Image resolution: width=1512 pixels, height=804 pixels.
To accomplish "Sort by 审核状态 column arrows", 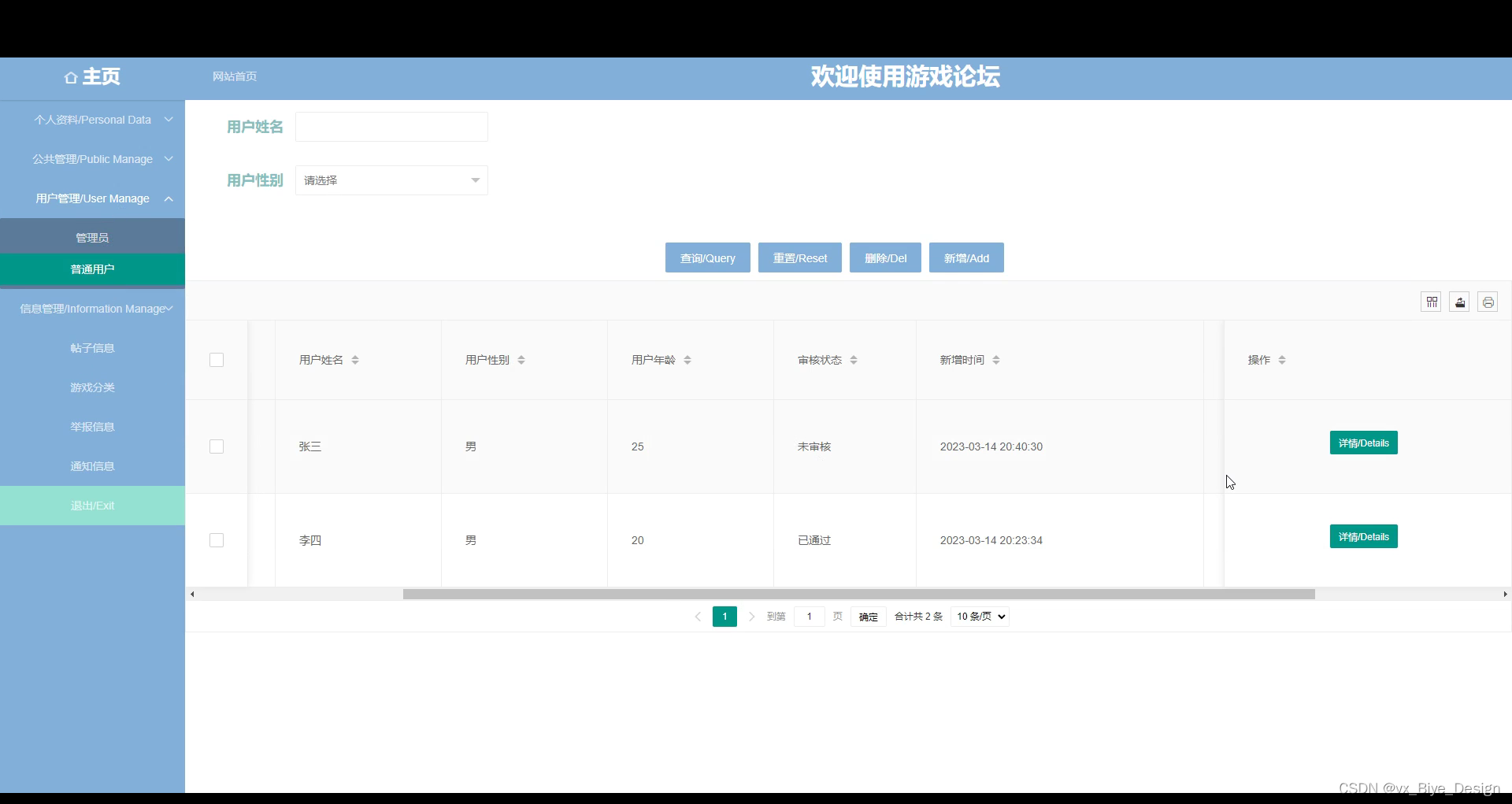I will [854, 360].
